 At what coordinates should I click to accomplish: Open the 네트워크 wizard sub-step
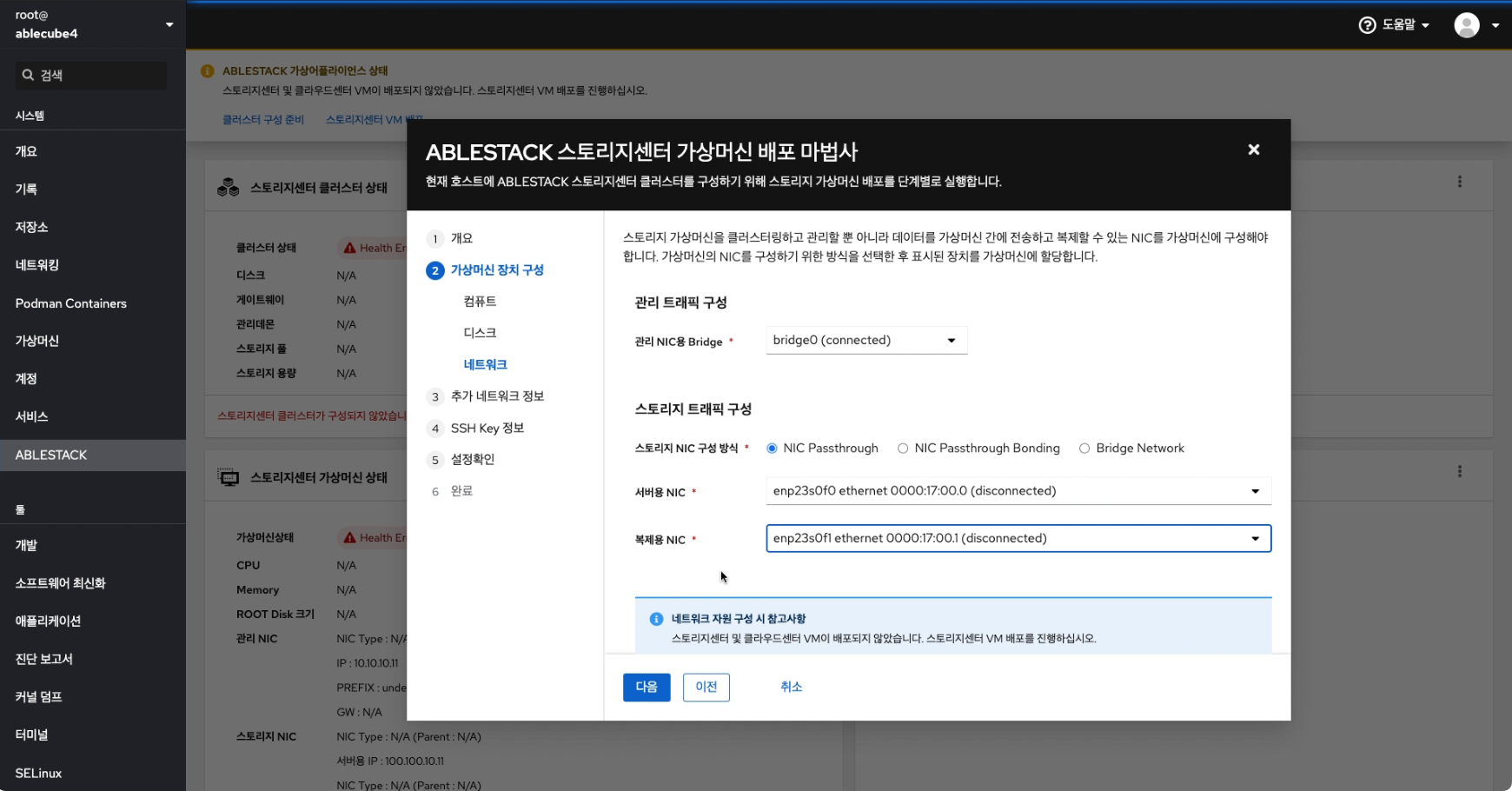(485, 365)
